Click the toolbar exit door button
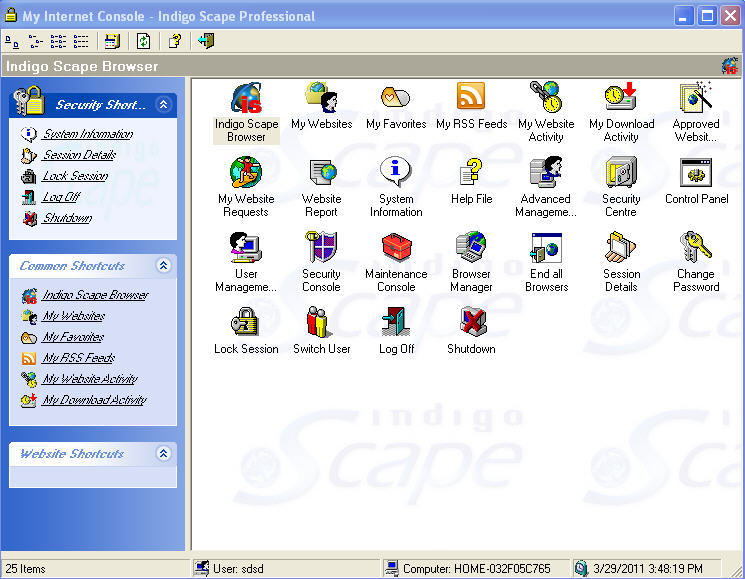The image size is (745, 579). [x=206, y=41]
